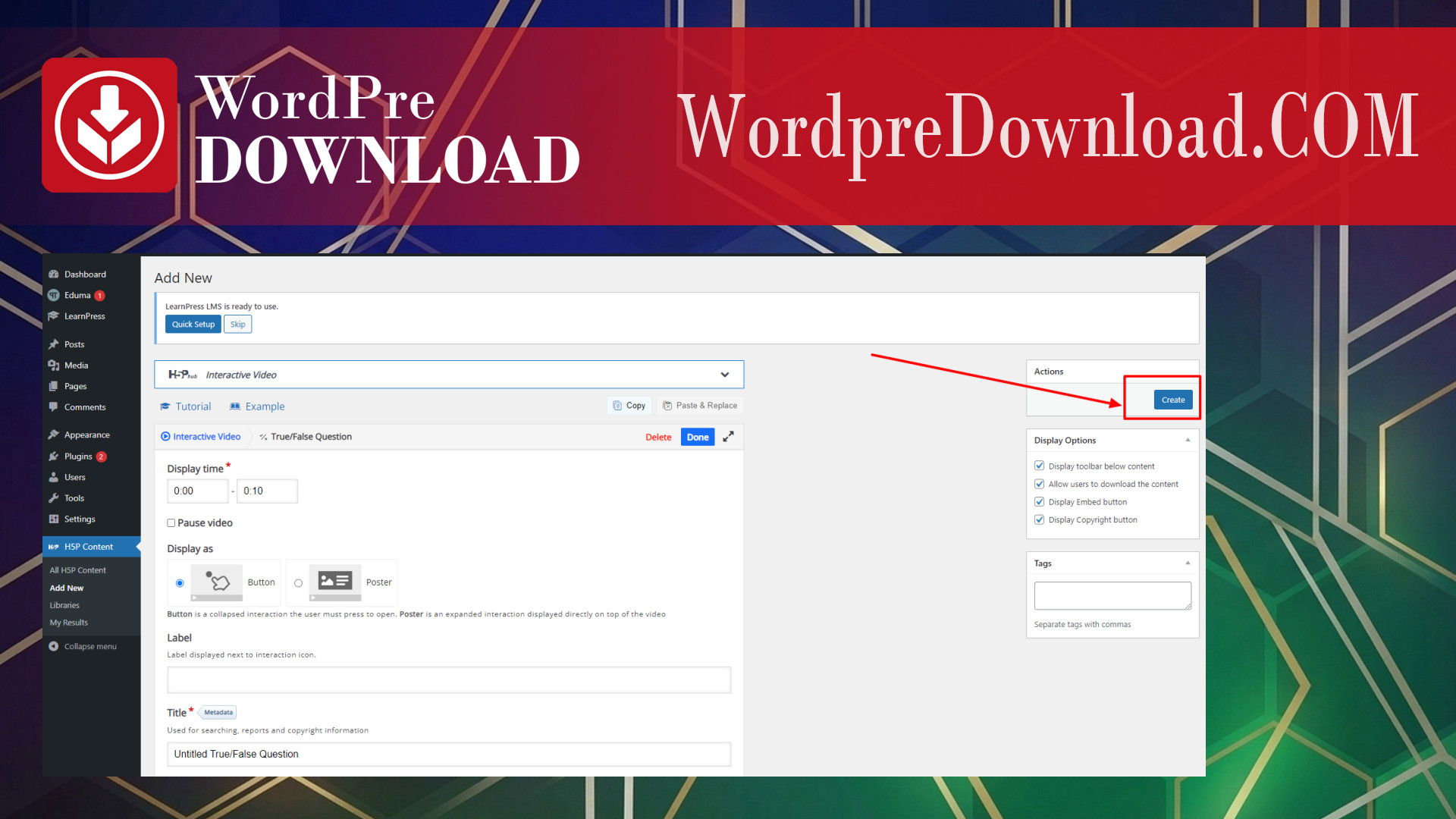Uncheck Display Copyright button
This screenshot has width=1456, height=819.
tap(1039, 519)
